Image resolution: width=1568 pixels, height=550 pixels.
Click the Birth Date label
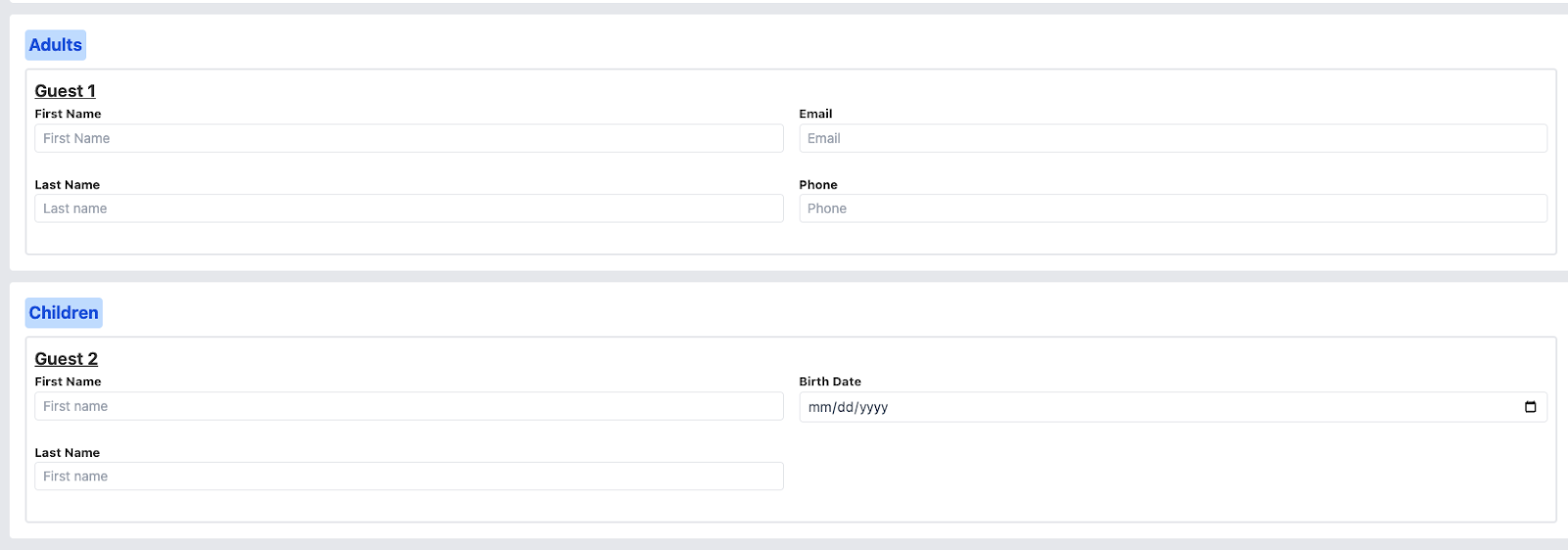coord(830,381)
